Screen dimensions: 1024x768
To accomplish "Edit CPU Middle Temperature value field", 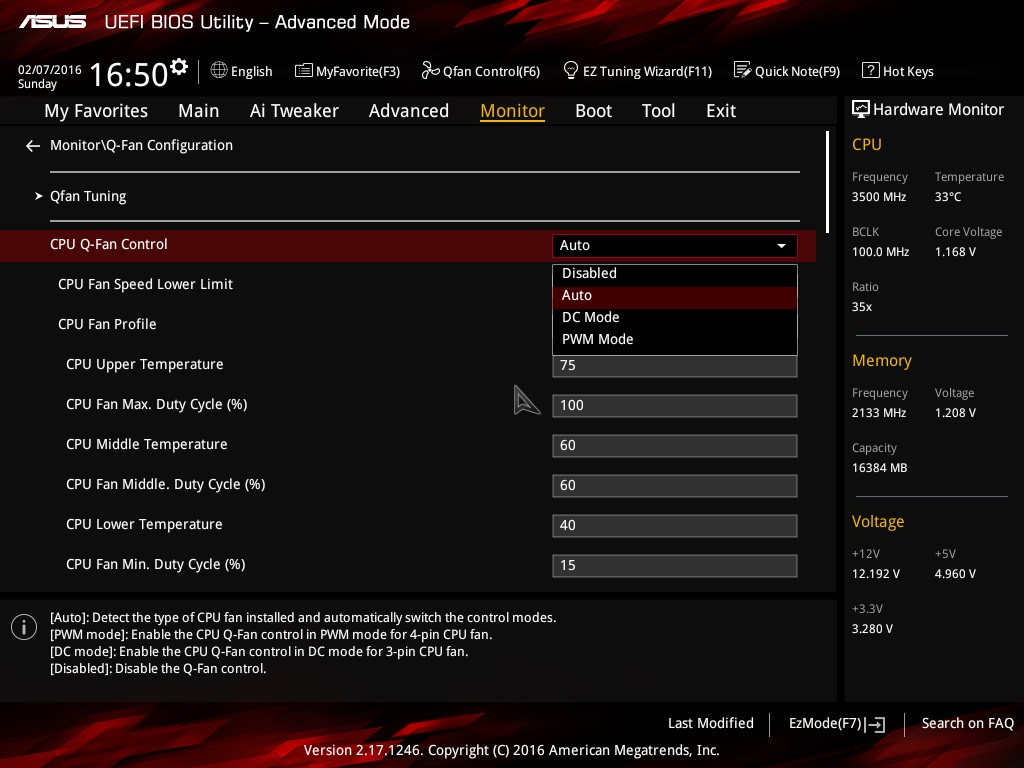I will click(675, 446).
